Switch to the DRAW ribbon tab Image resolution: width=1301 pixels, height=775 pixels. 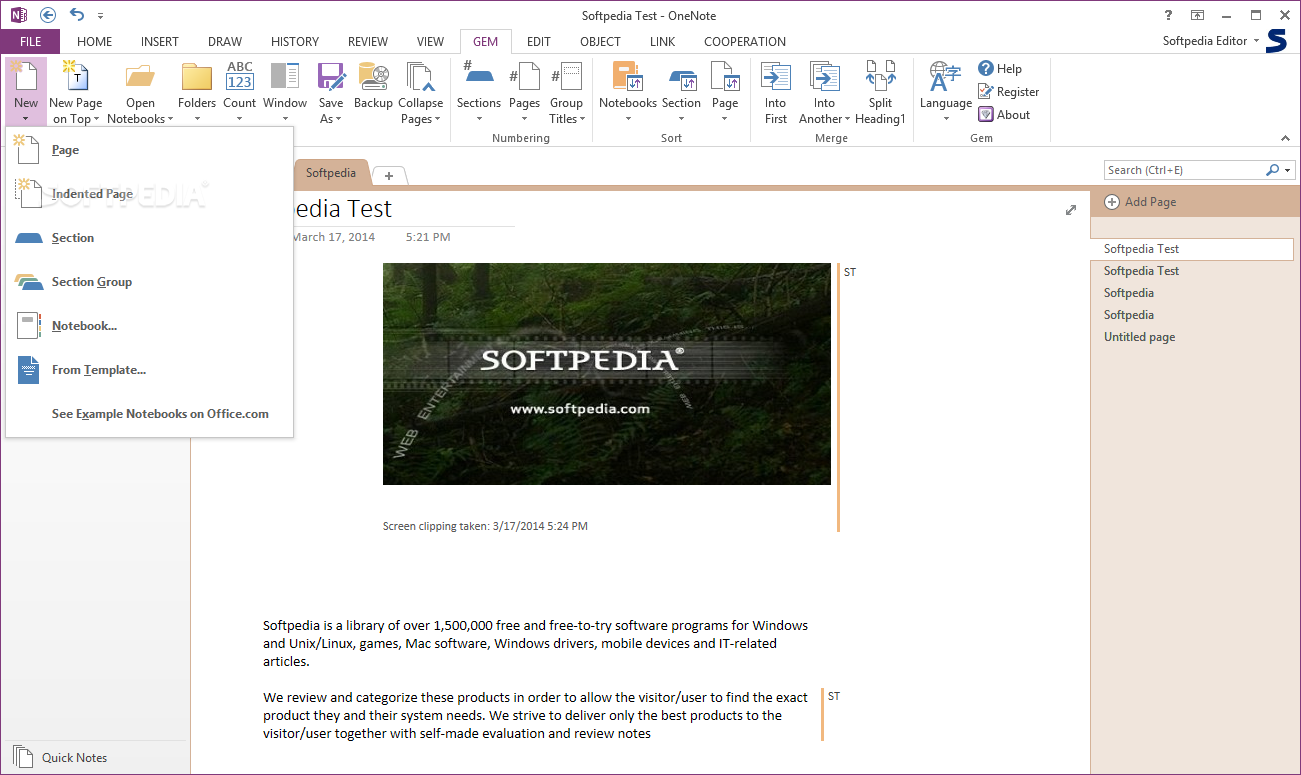click(225, 41)
